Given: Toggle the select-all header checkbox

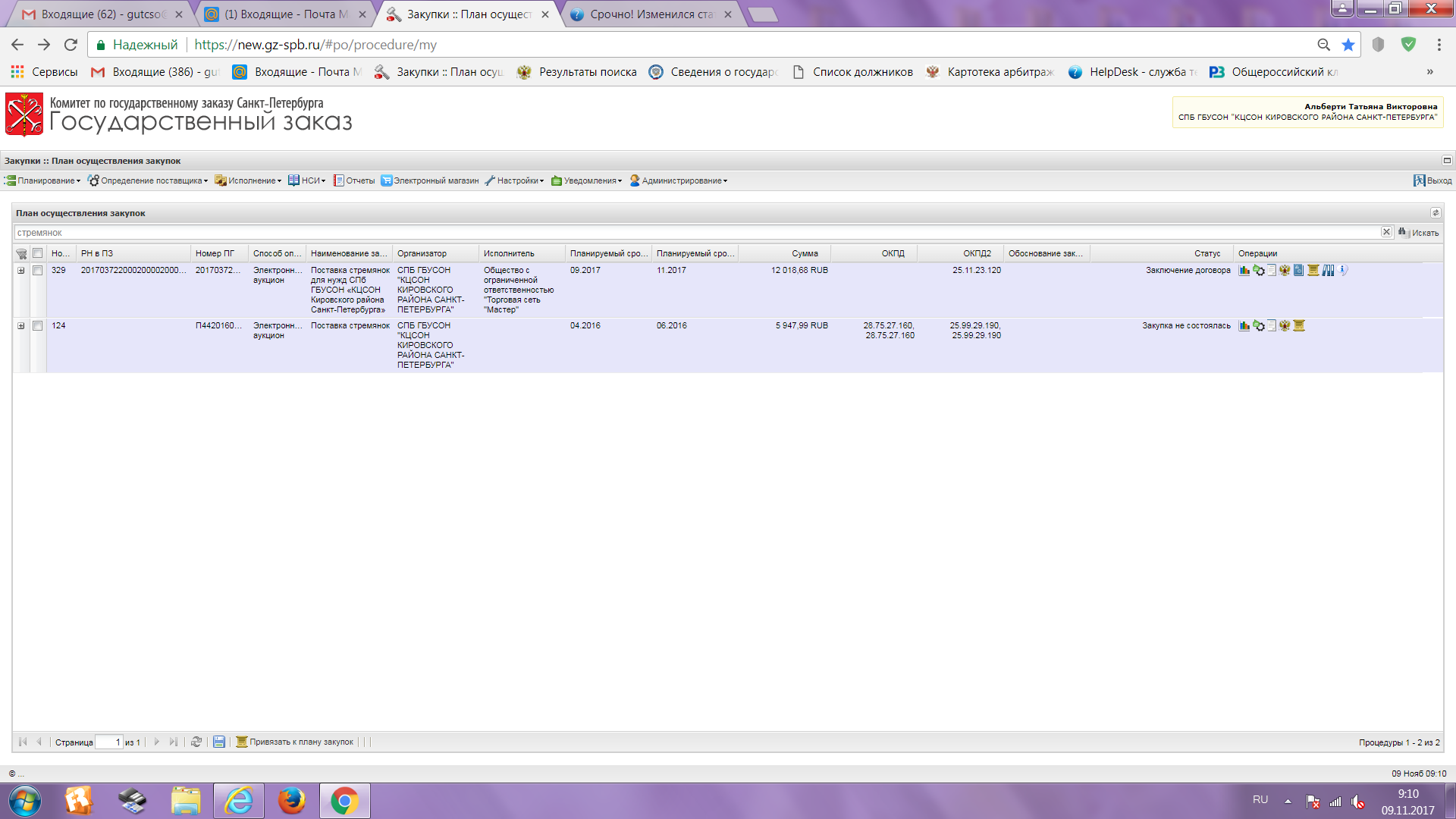Looking at the screenshot, I should pos(37,253).
